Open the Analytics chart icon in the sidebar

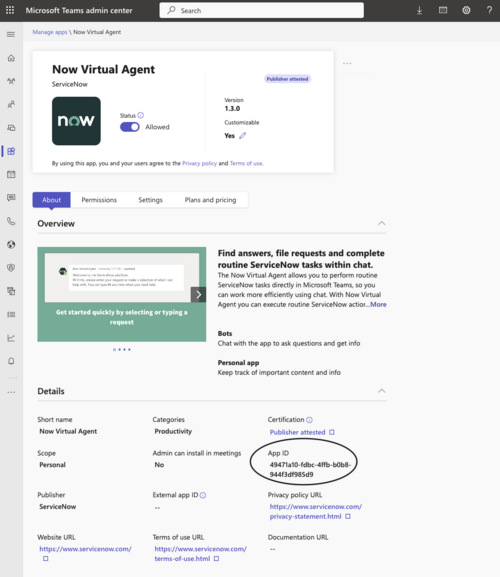(x=11, y=338)
